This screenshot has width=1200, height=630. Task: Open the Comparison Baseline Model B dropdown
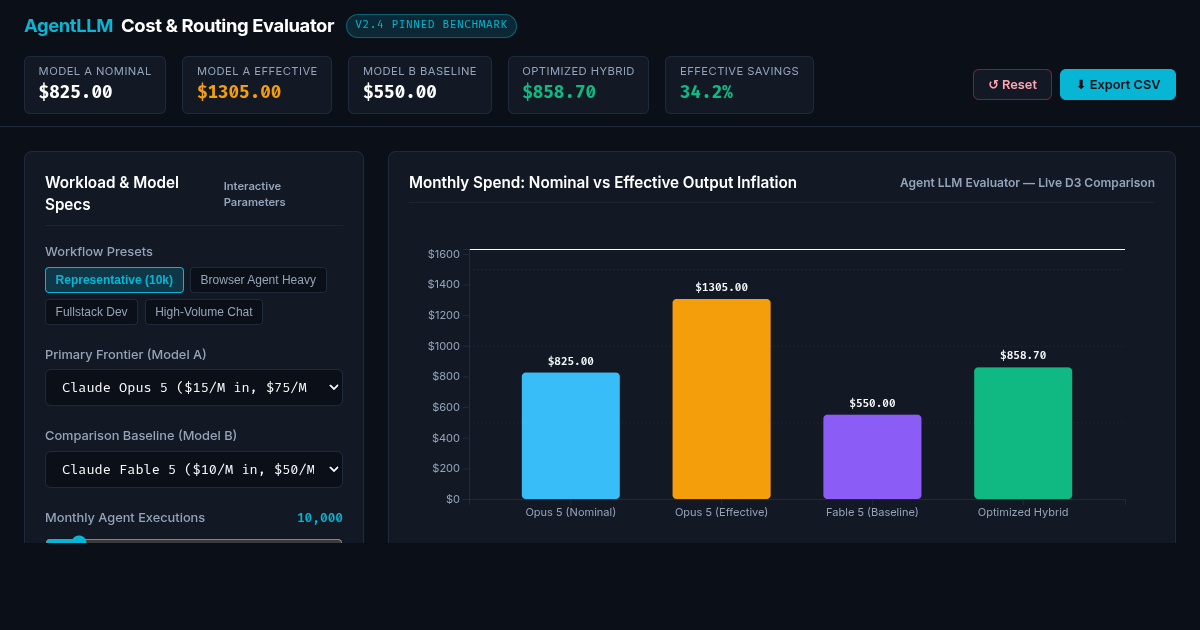[194, 469]
